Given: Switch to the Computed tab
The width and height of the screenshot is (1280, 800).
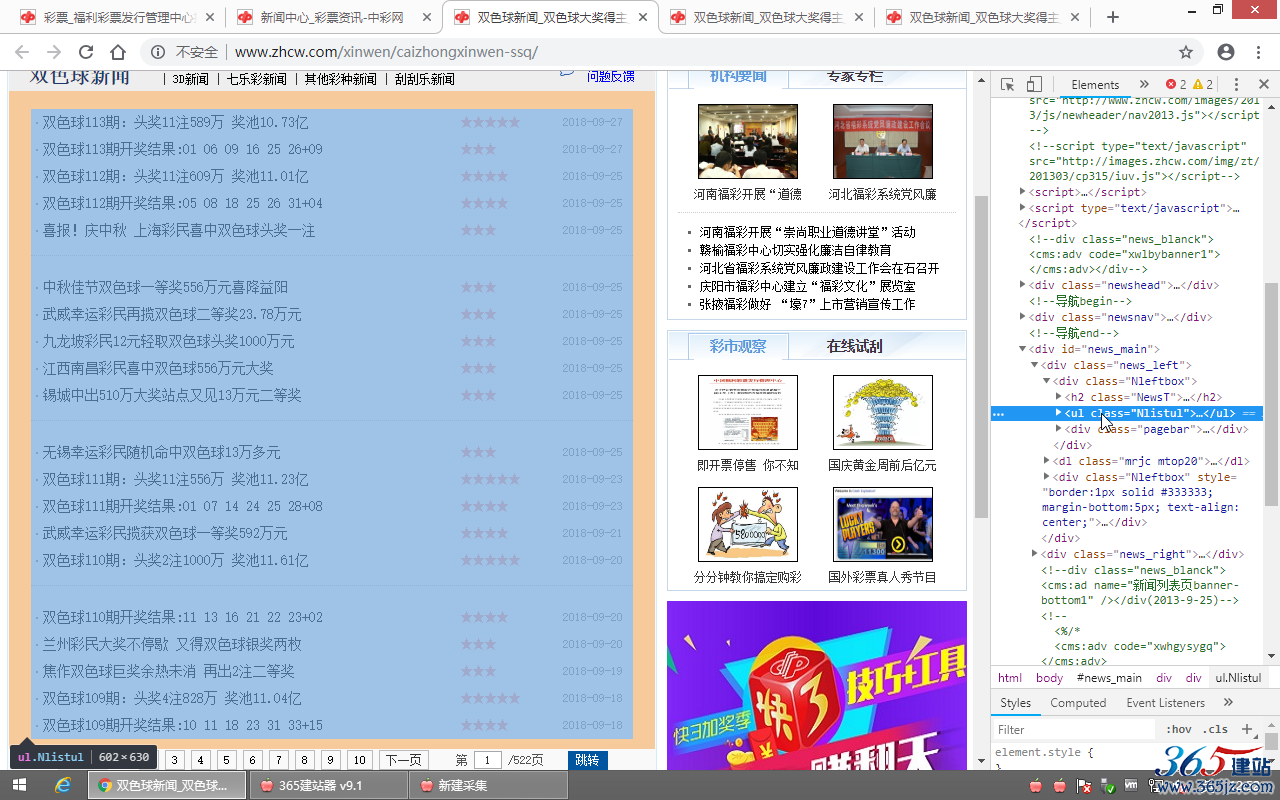Looking at the screenshot, I should (x=1078, y=702).
